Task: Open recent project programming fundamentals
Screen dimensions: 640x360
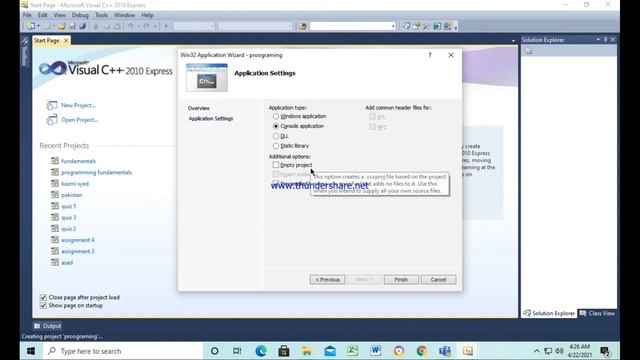Action: 96,172
